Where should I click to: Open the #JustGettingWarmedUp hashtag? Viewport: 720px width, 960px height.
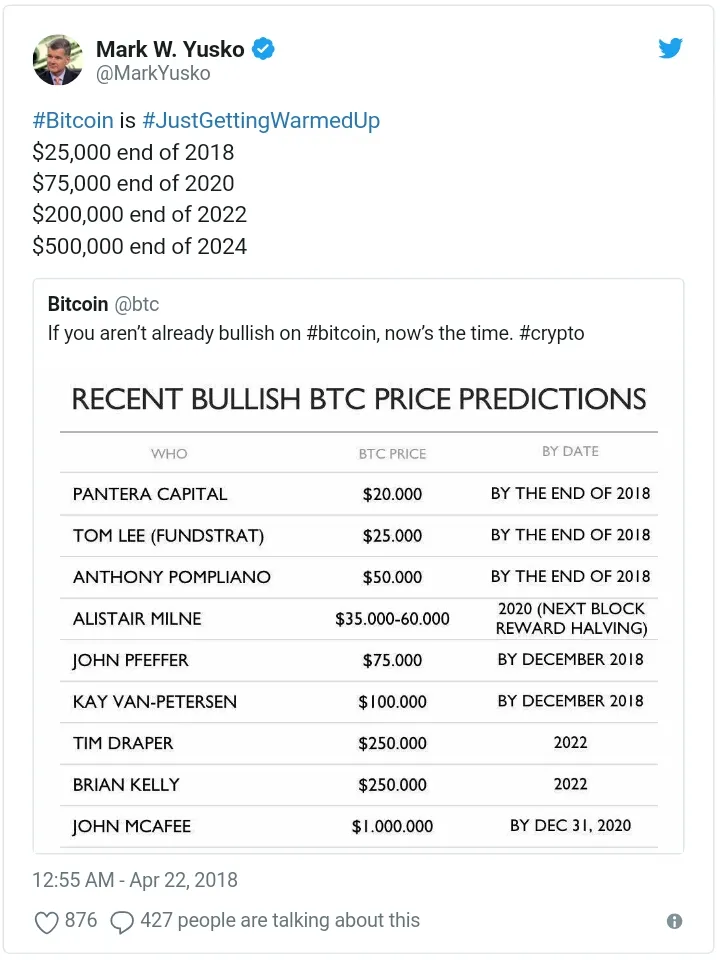[x=261, y=121]
